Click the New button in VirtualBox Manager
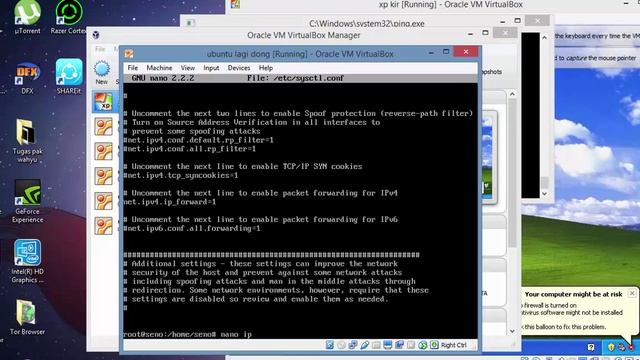Screen dimensions: 640x360 [102, 73]
